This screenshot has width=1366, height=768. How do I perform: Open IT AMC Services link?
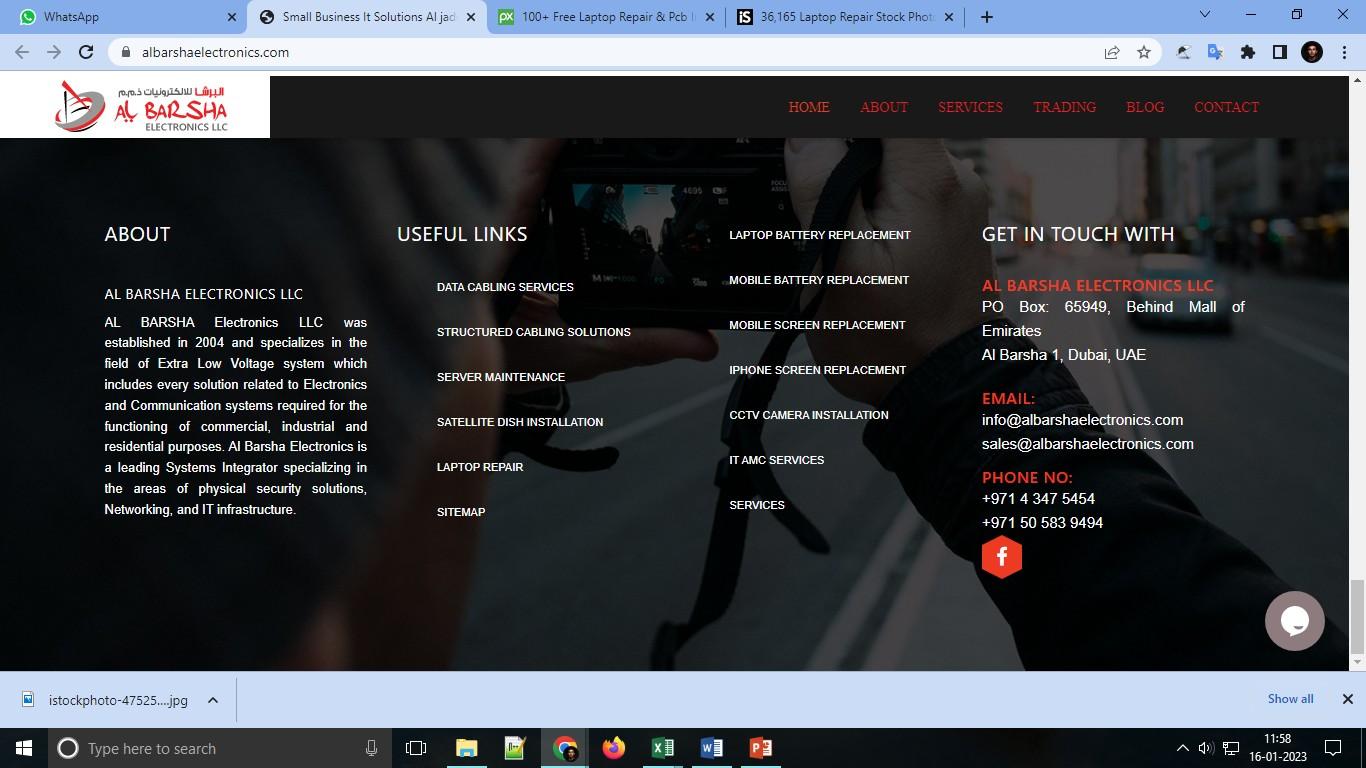(x=777, y=460)
